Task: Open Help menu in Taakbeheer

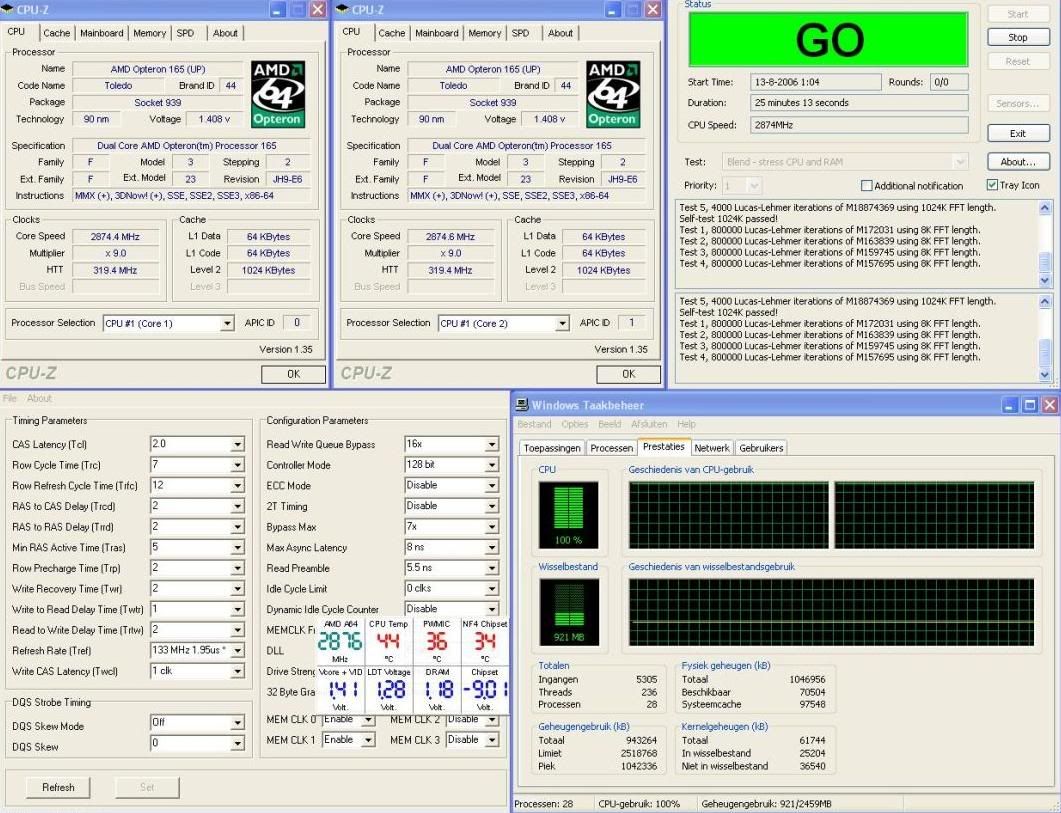Action: pos(686,424)
